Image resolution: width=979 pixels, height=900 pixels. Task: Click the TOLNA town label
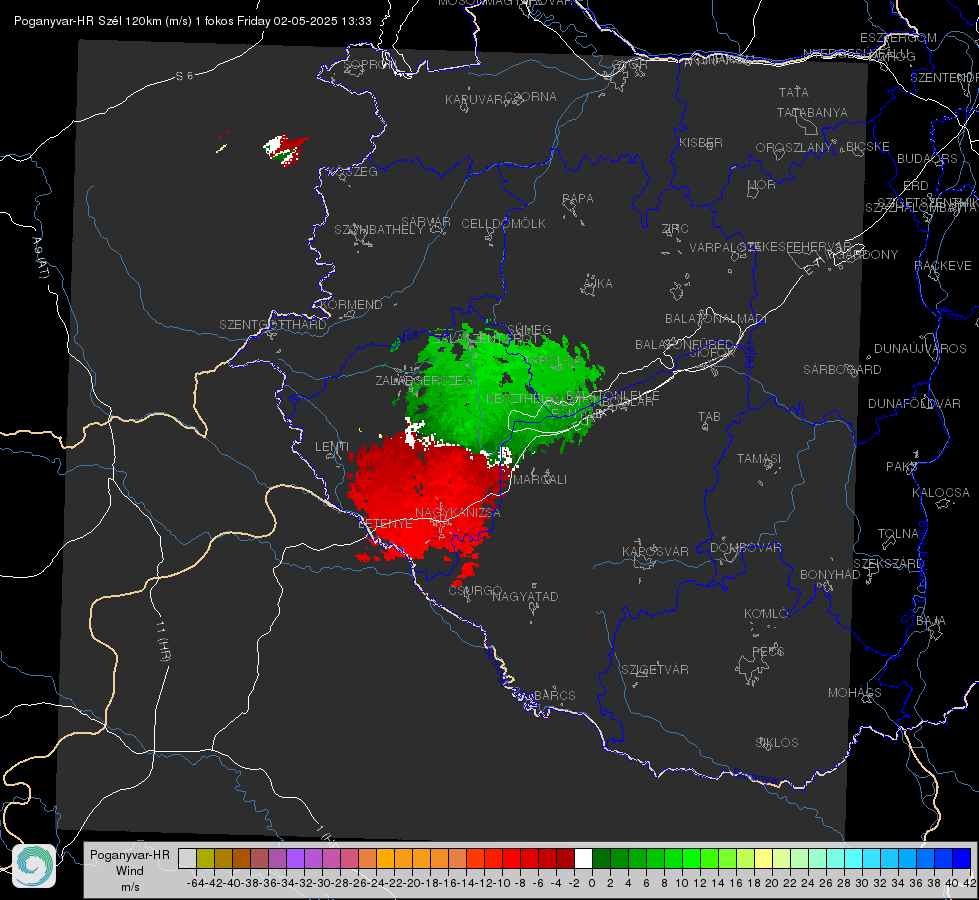pos(898,534)
